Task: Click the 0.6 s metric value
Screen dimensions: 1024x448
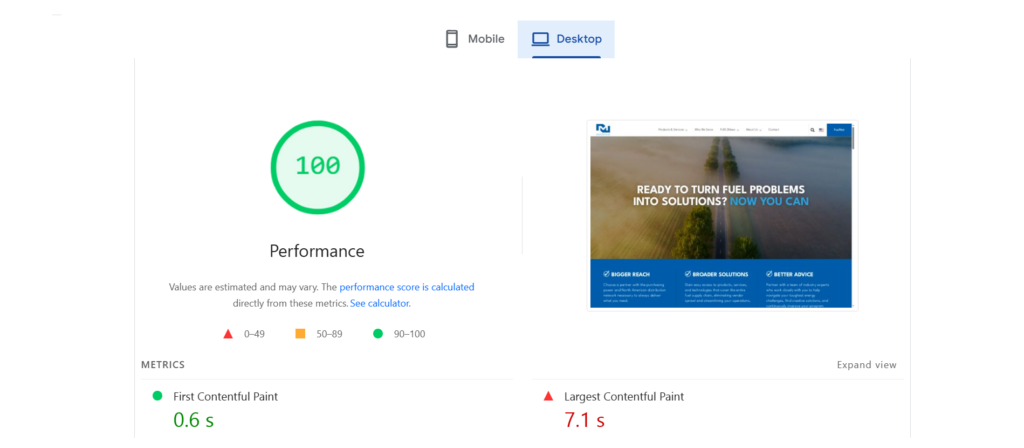Action: (x=194, y=421)
